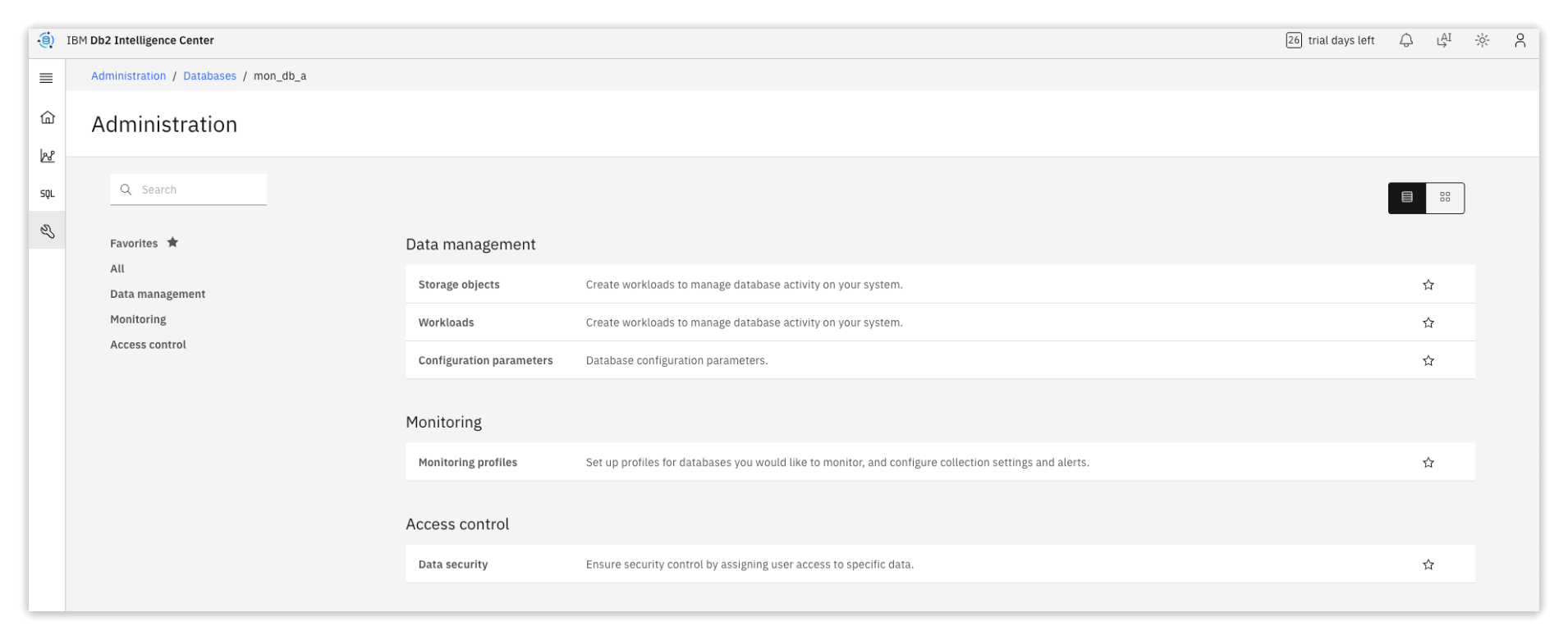Favorite the Configuration parameters row star
Viewport: 1568px width, 640px height.
(x=1428, y=360)
